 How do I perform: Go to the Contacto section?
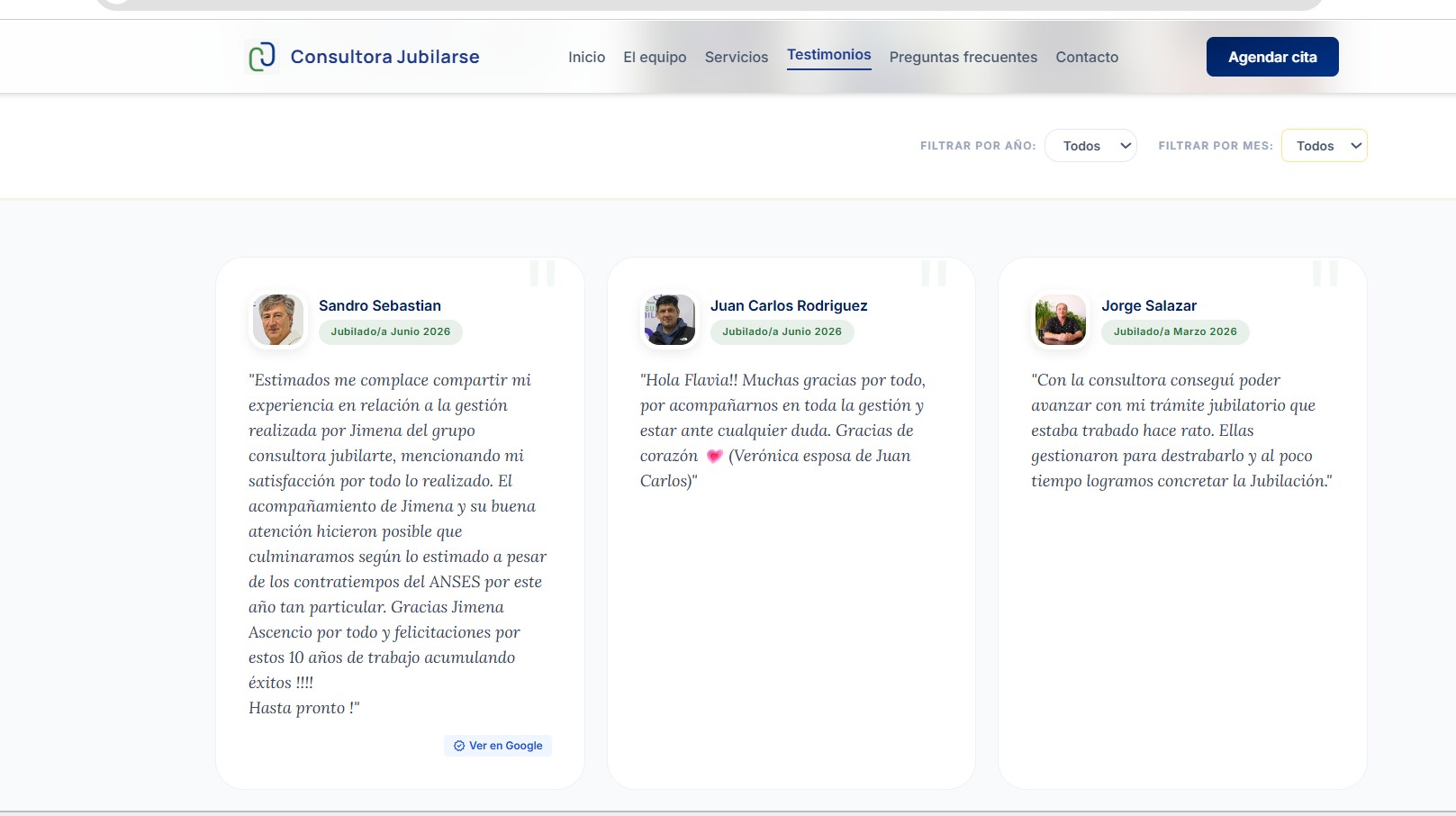click(x=1087, y=57)
